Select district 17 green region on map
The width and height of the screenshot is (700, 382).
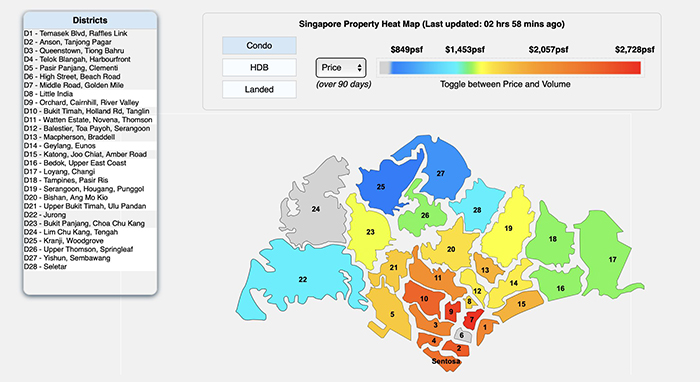click(612, 259)
